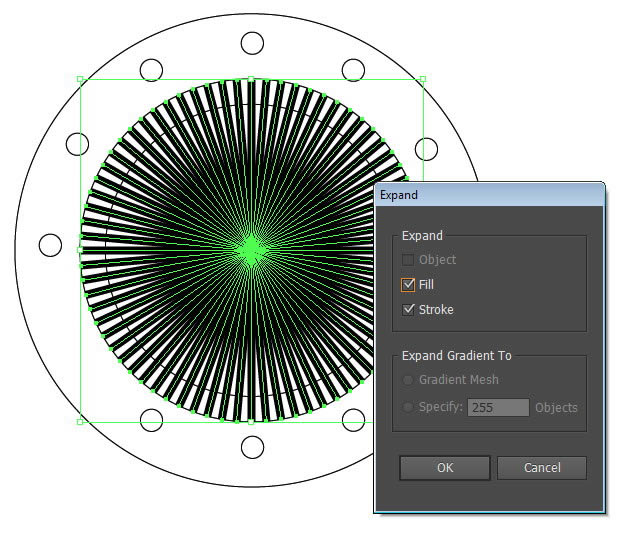
Task: Click the "Expand Gradient To" group heading
Action: click(456, 355)
